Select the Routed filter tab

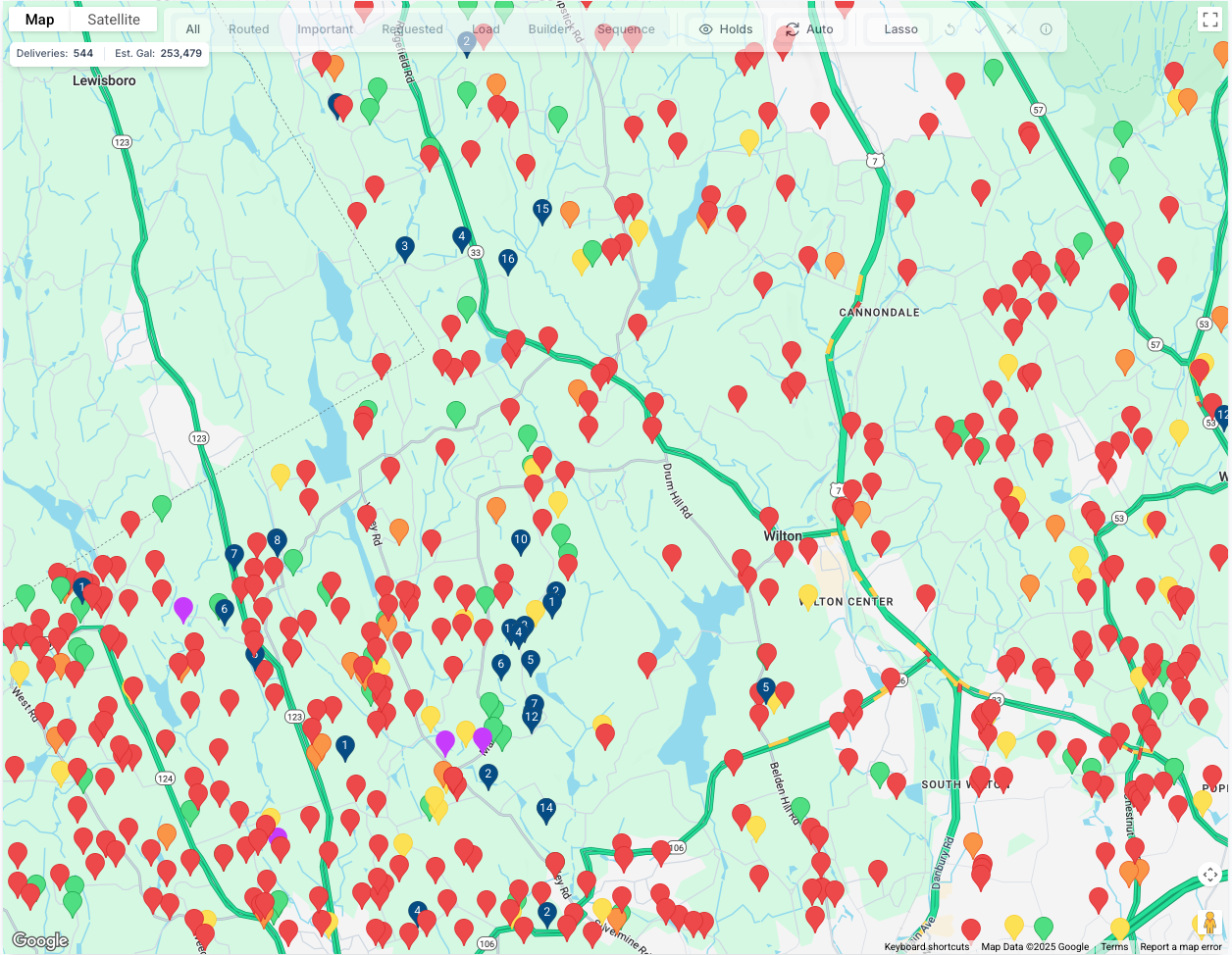tap(248, 29)
